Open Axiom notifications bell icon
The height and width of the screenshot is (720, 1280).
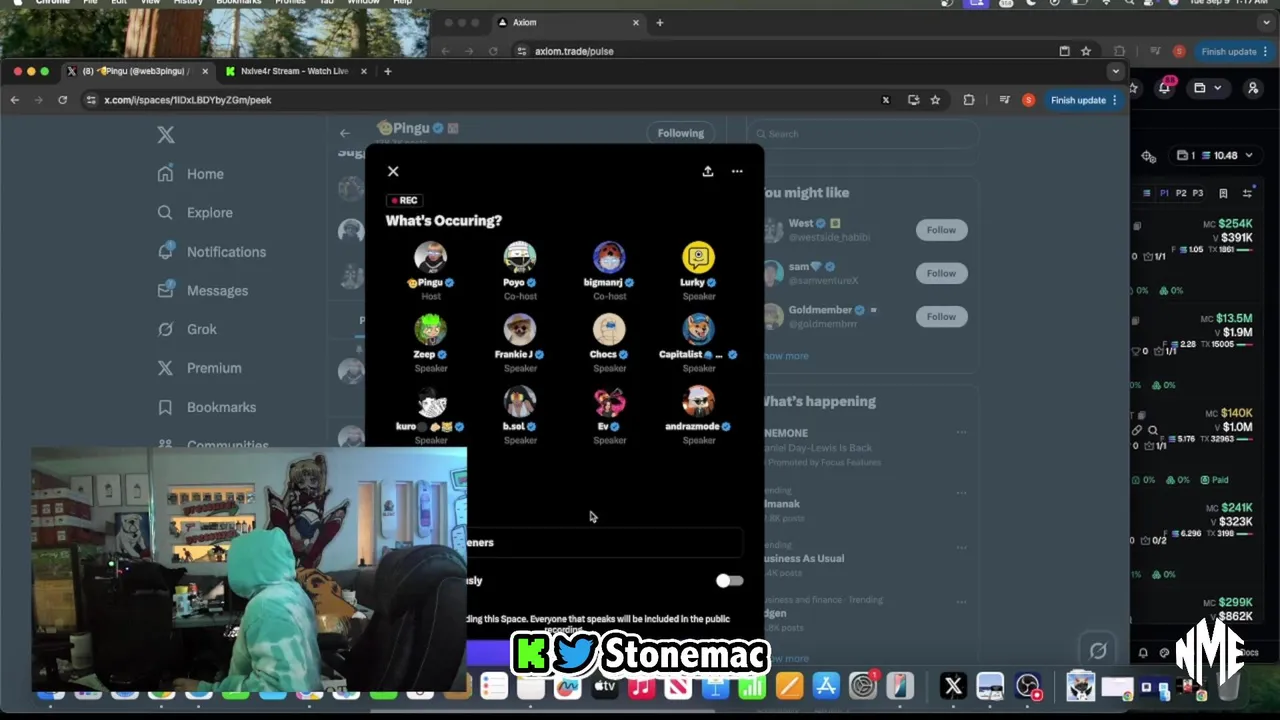coord(1165,88)
